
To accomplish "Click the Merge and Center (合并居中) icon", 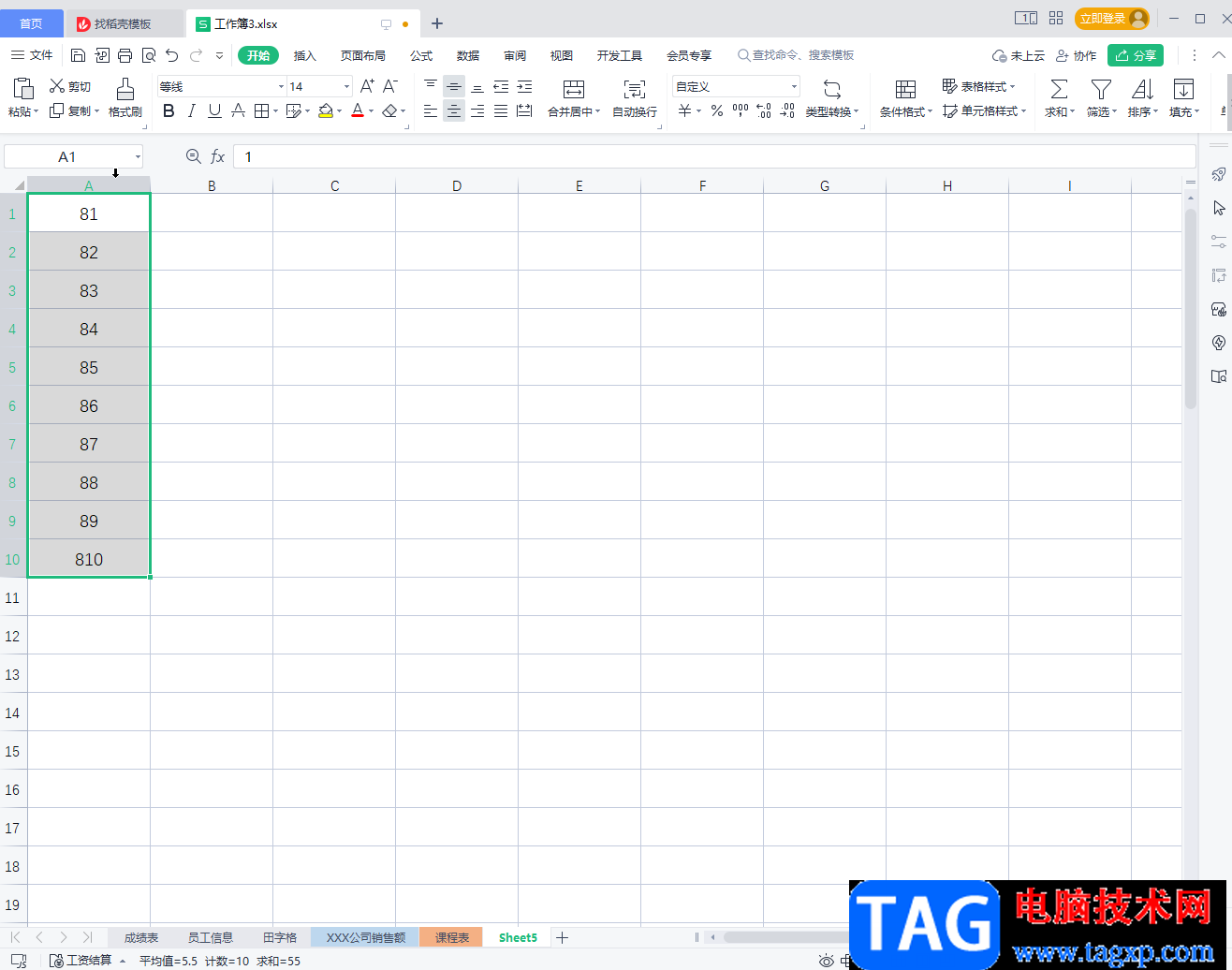I will tap(574, 89).
